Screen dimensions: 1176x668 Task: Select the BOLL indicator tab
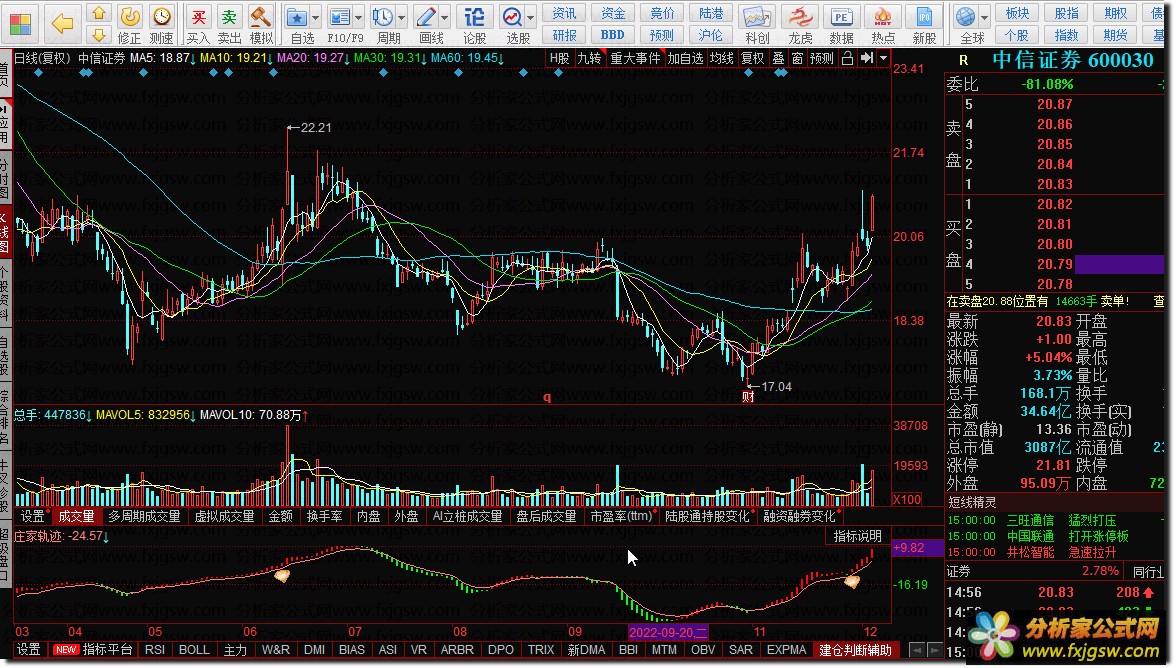pyautogui.click(x=194, y=649)
